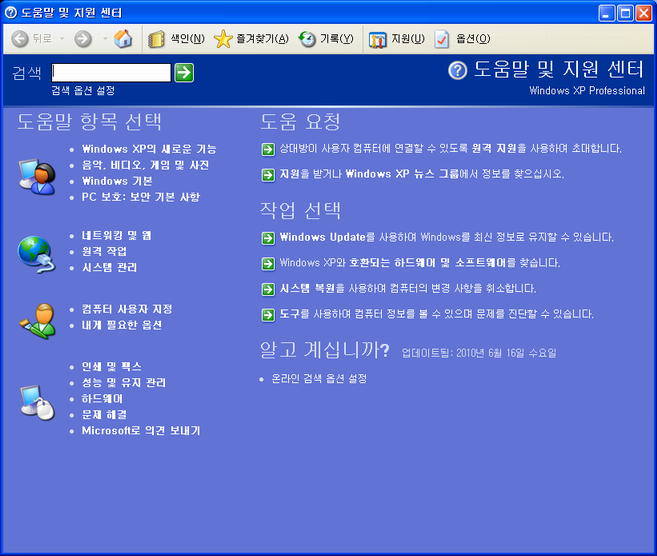Click inside the 검색 search text box
The image size is (657, 556).
click(111, 72)
